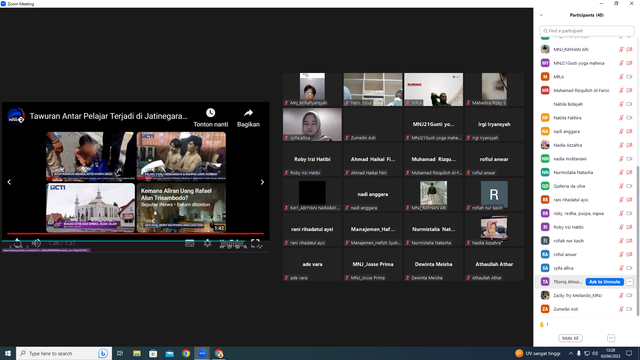Click rofiah nur kasih R tile
This screenshot has height=360, width=640.
coord(494,194)
